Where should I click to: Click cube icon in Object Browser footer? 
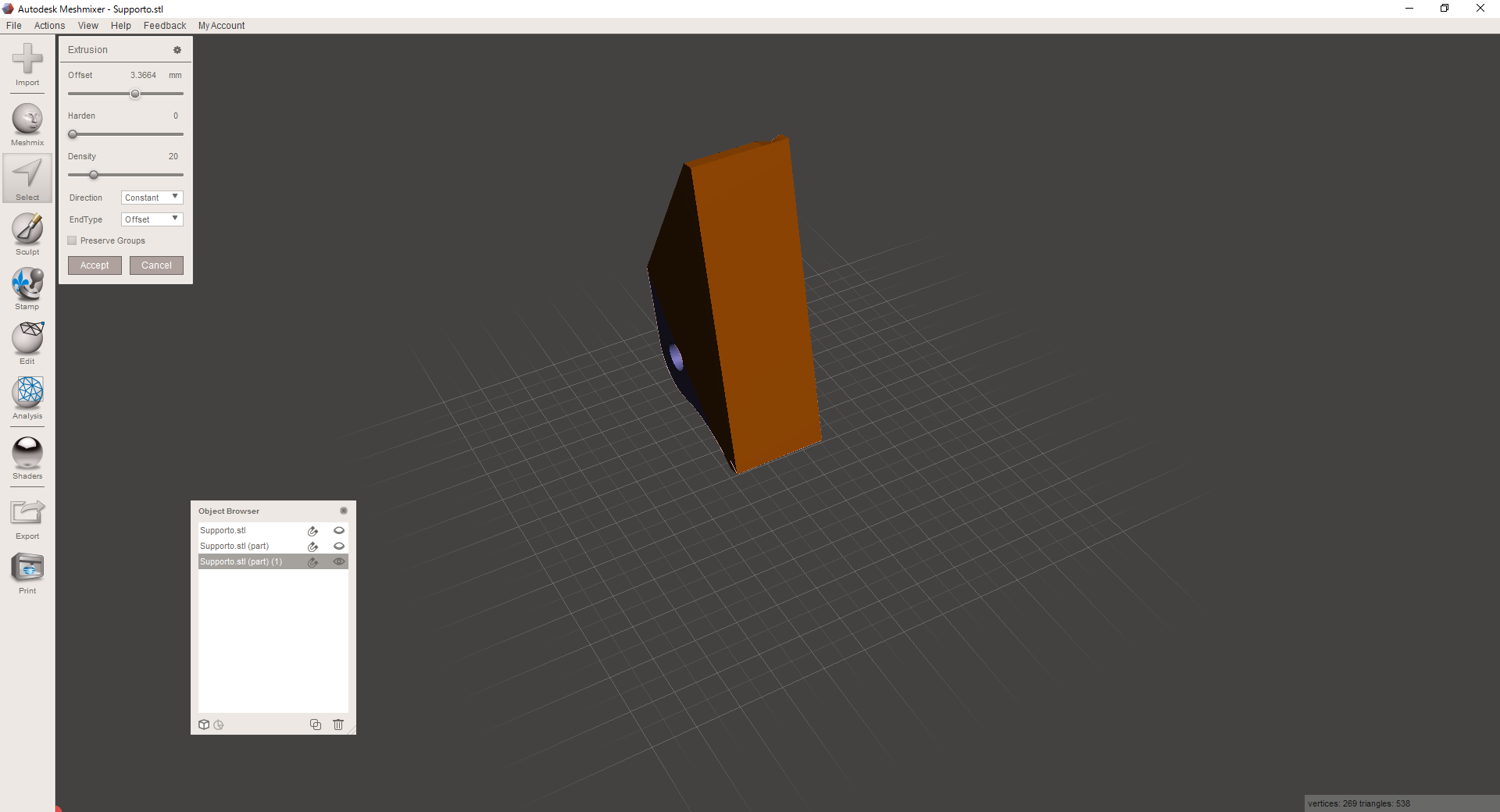(x=204, y=725)
